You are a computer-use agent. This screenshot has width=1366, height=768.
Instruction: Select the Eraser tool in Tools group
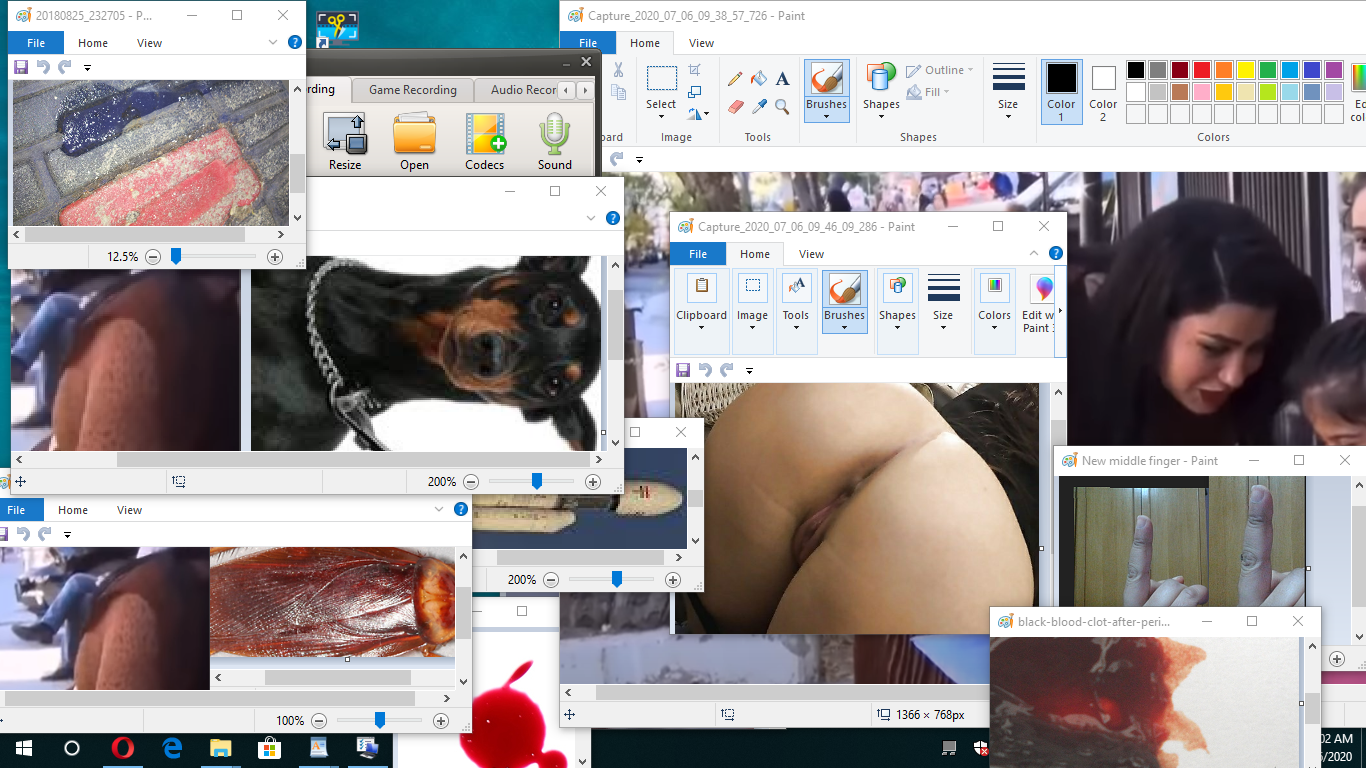click(735, 106)
